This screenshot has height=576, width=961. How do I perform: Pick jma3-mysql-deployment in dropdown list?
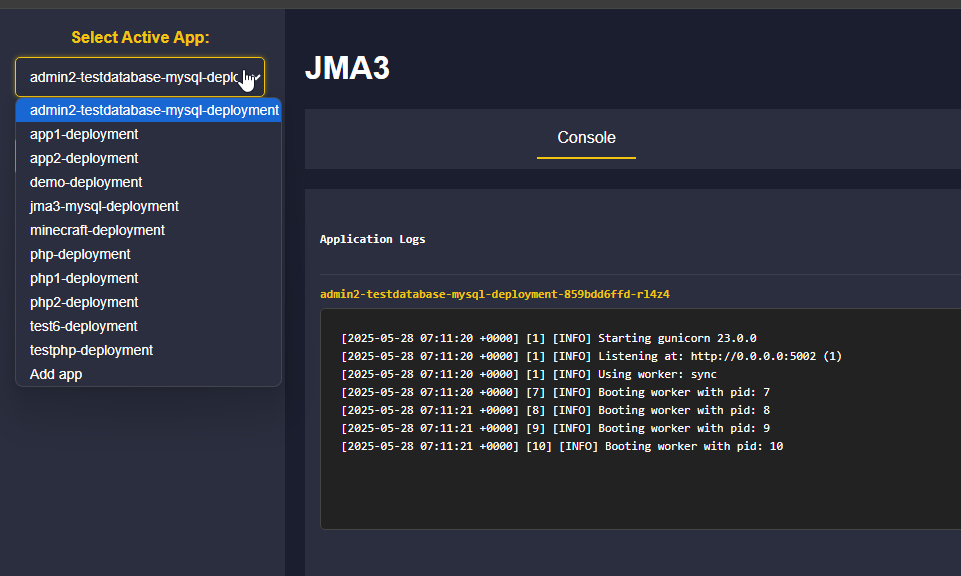pos(104,206)
